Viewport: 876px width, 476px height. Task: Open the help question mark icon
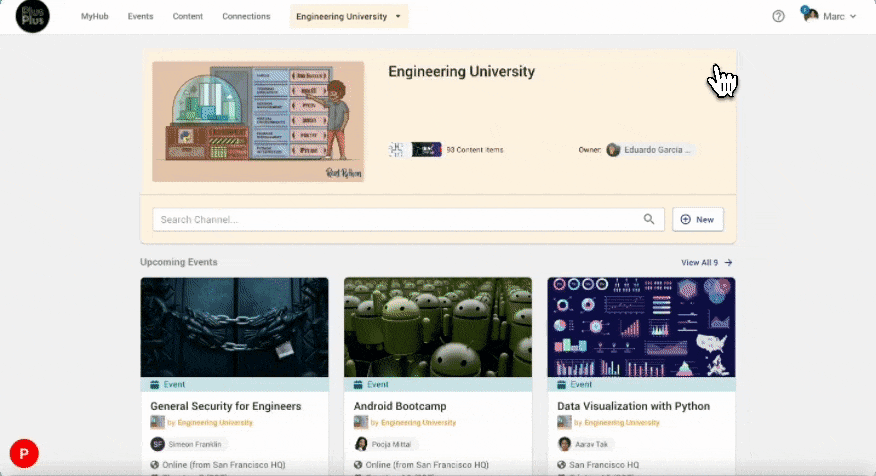click(x=778, y=16)
